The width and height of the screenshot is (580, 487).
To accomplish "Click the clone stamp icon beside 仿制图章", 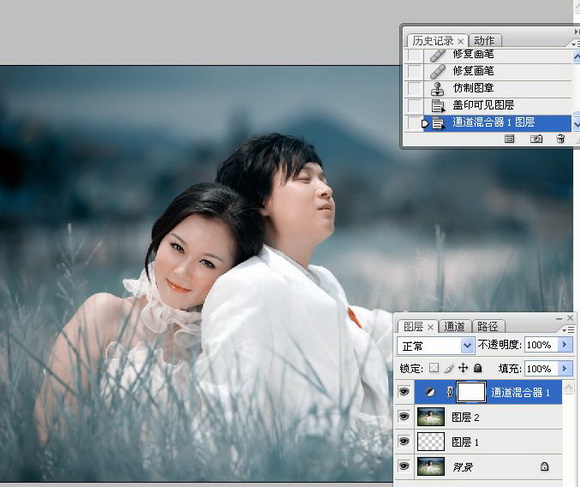I will pos(438,88).
